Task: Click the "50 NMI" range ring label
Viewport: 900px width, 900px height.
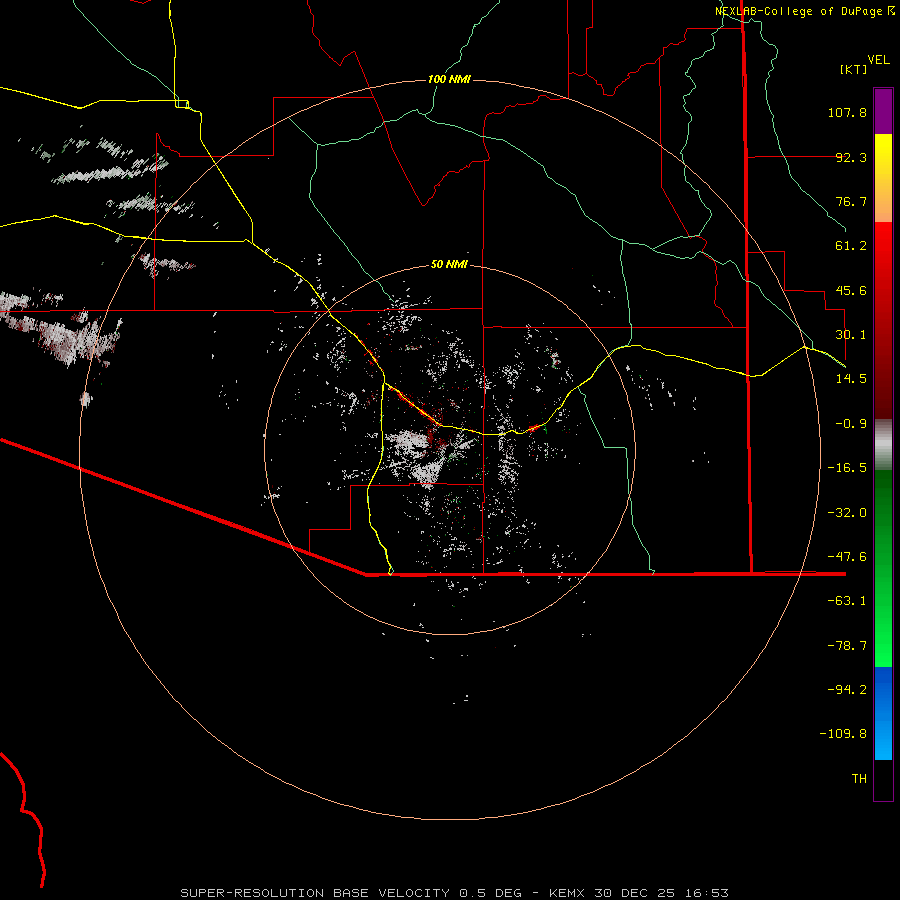Action: point(449,264)
